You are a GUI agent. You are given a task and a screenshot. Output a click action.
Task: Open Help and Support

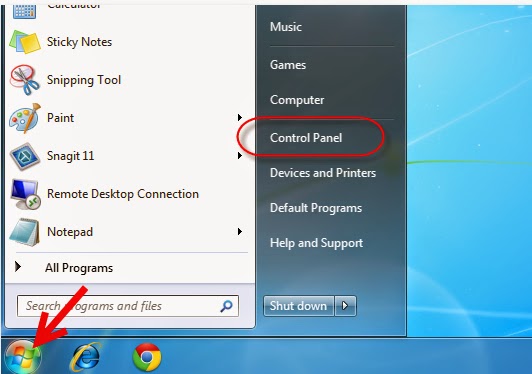(x=316, y=243)
